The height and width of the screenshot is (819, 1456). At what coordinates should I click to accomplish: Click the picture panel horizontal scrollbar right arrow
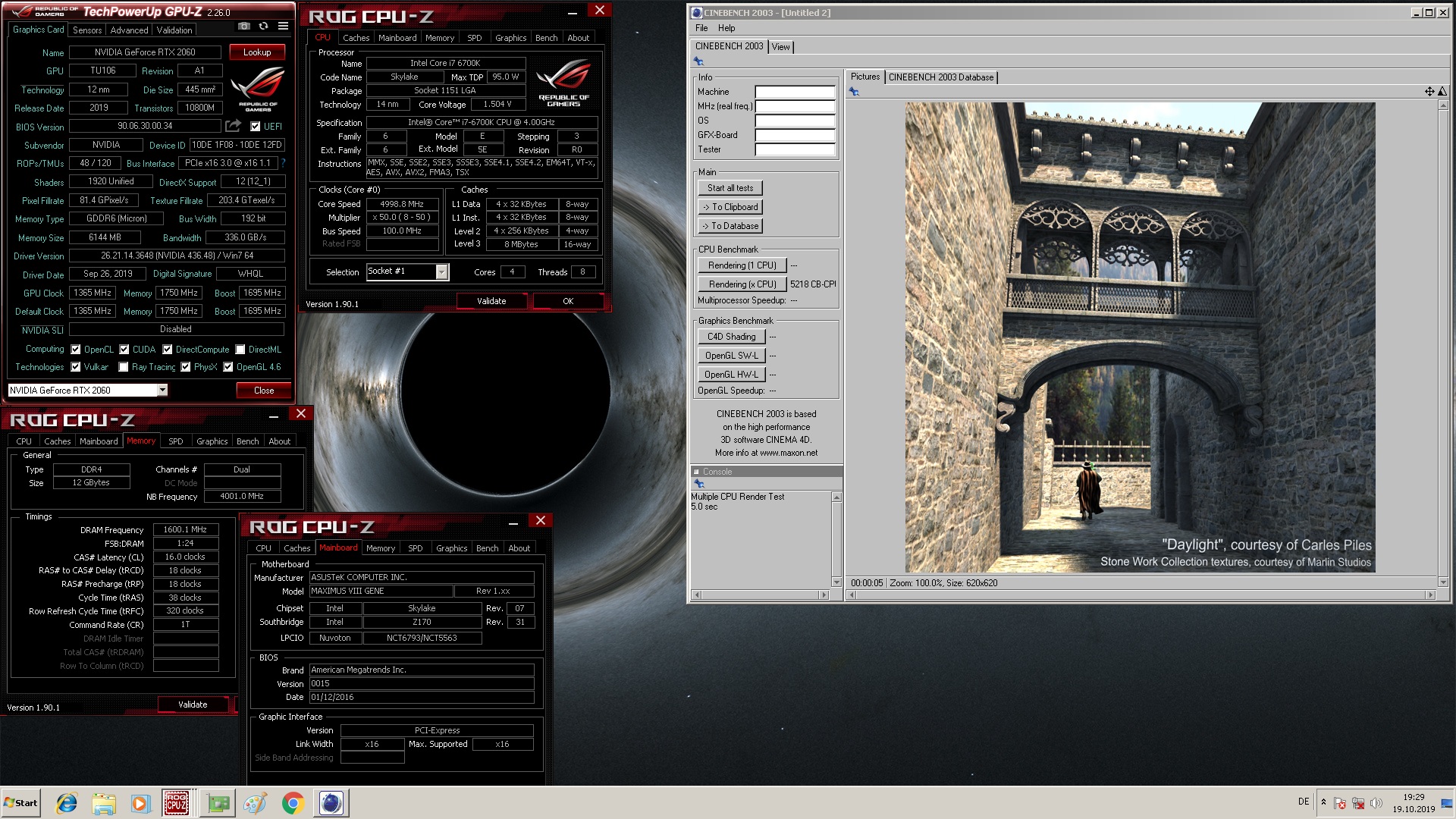click(x=1430, y=595)
